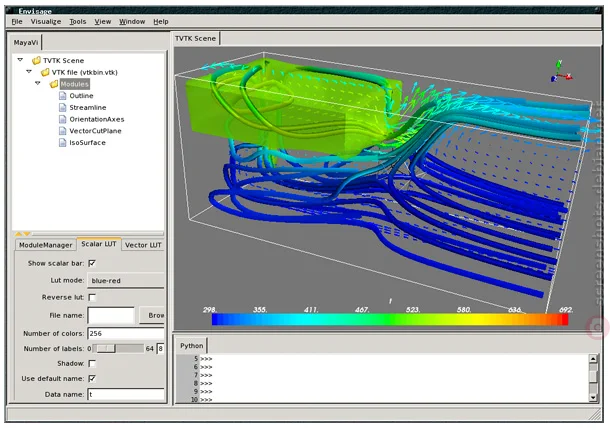Viewport: 610px width, 430px height.
Task: Toggle the Show scalar bar checkbox
Action: pos(92,263)
